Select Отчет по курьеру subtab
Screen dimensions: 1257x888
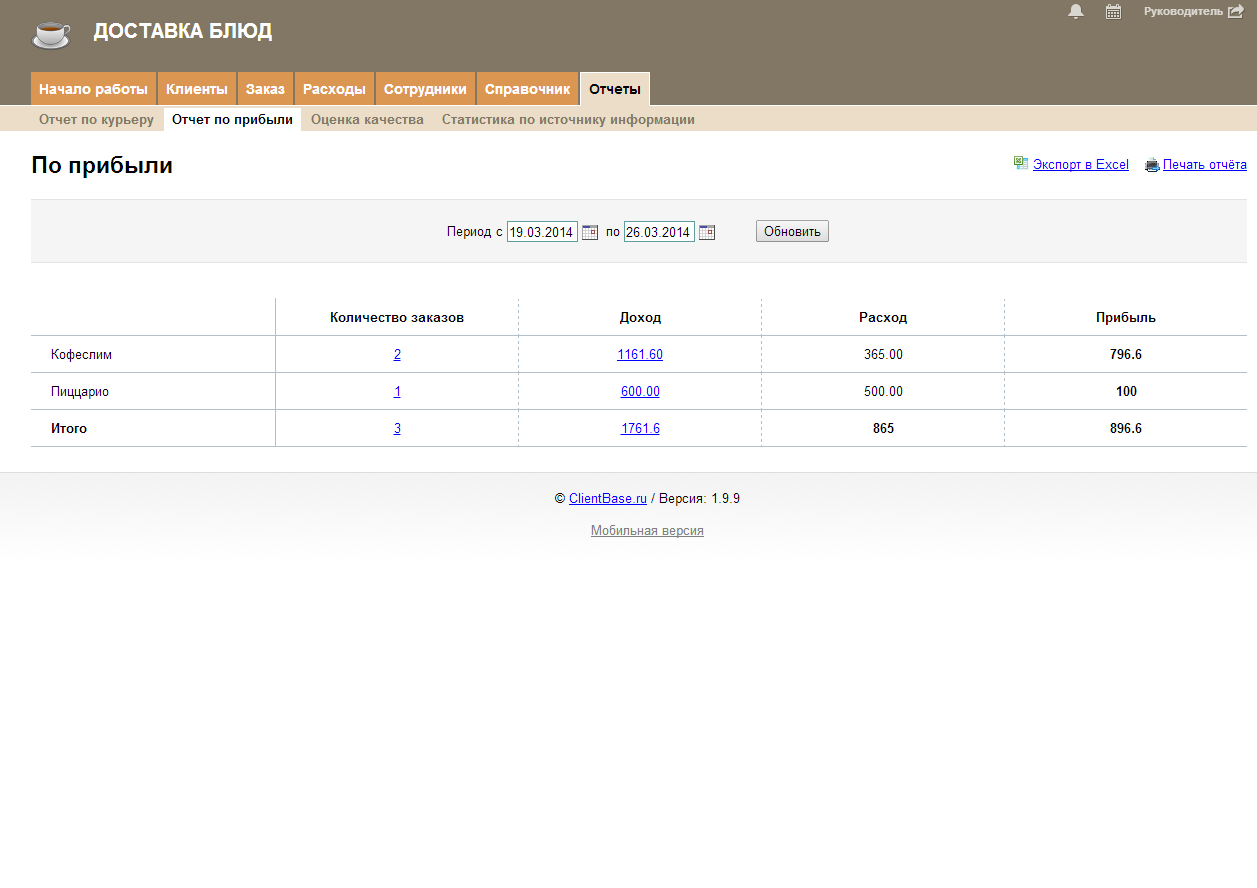tap(96, 120)
